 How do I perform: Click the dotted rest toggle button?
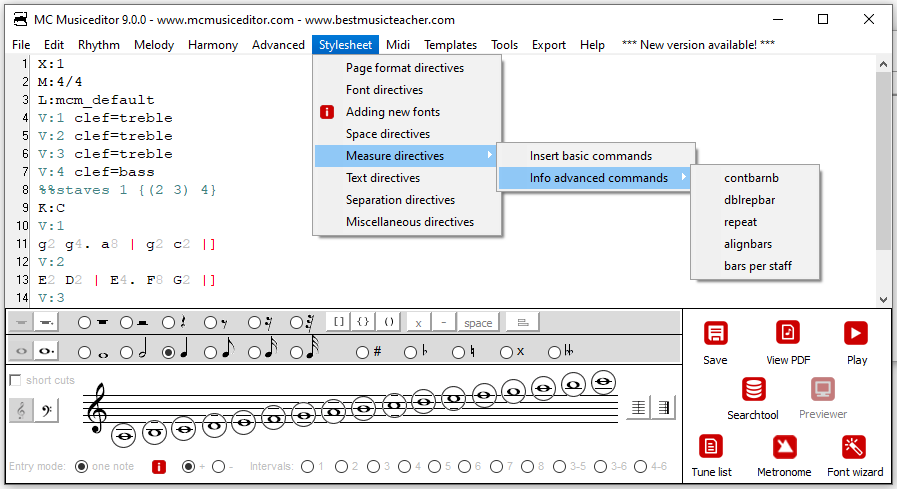click(x=46, y=323)
